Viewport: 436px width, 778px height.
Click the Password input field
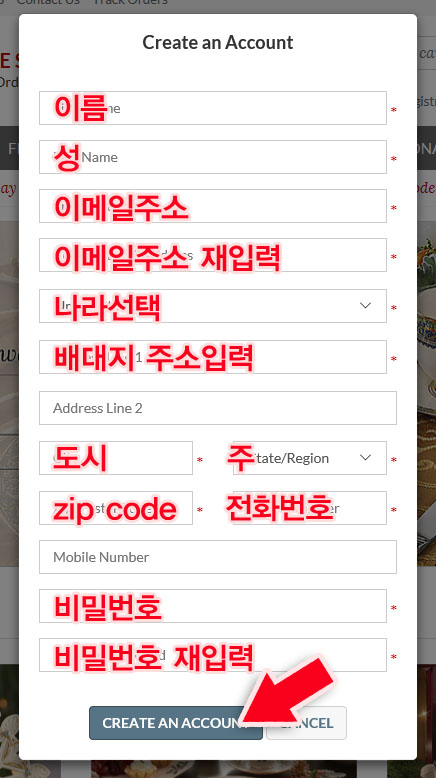(x=213, y=606)
